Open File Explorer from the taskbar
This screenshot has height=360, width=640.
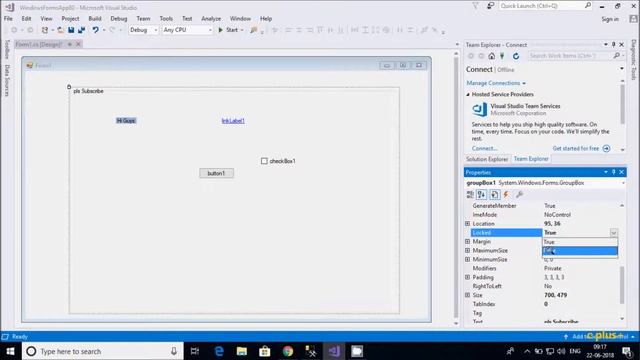coord(242,351)
